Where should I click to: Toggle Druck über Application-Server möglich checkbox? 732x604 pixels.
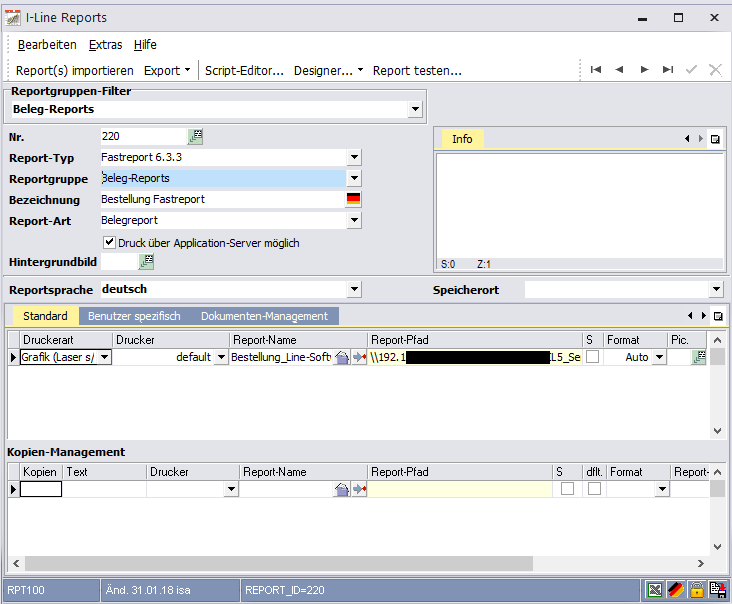[x=109, y=242]
